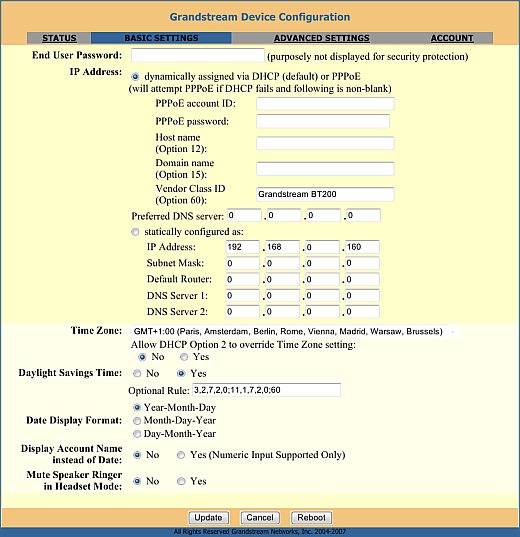Focus the End User Password field

197,55
